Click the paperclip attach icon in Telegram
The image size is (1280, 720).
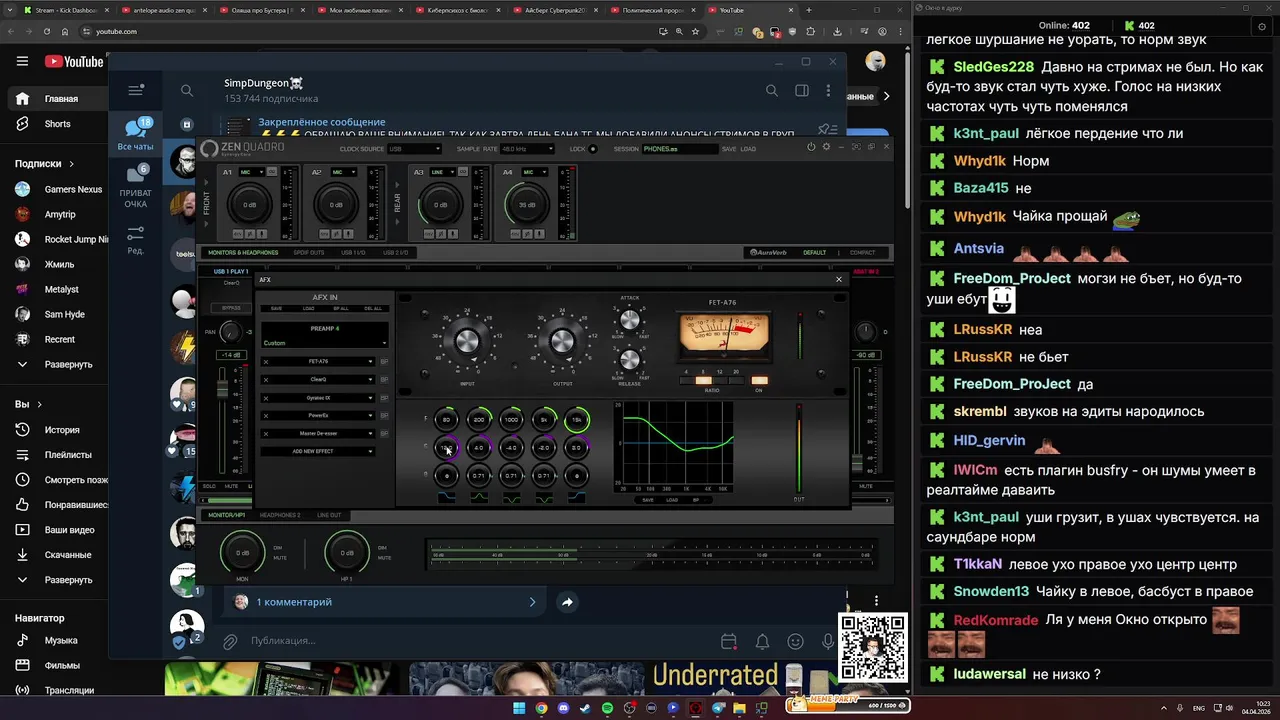[229, 641]
